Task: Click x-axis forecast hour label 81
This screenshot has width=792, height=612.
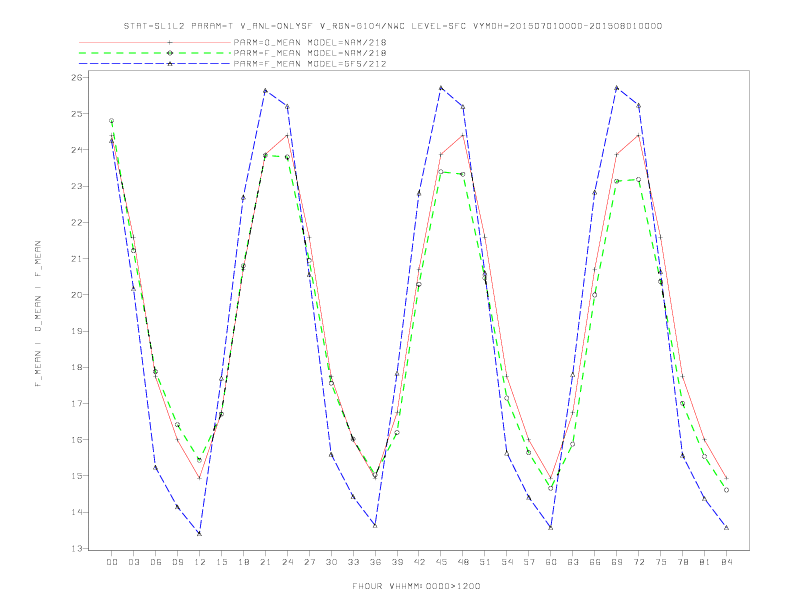Action: (705, 562)
